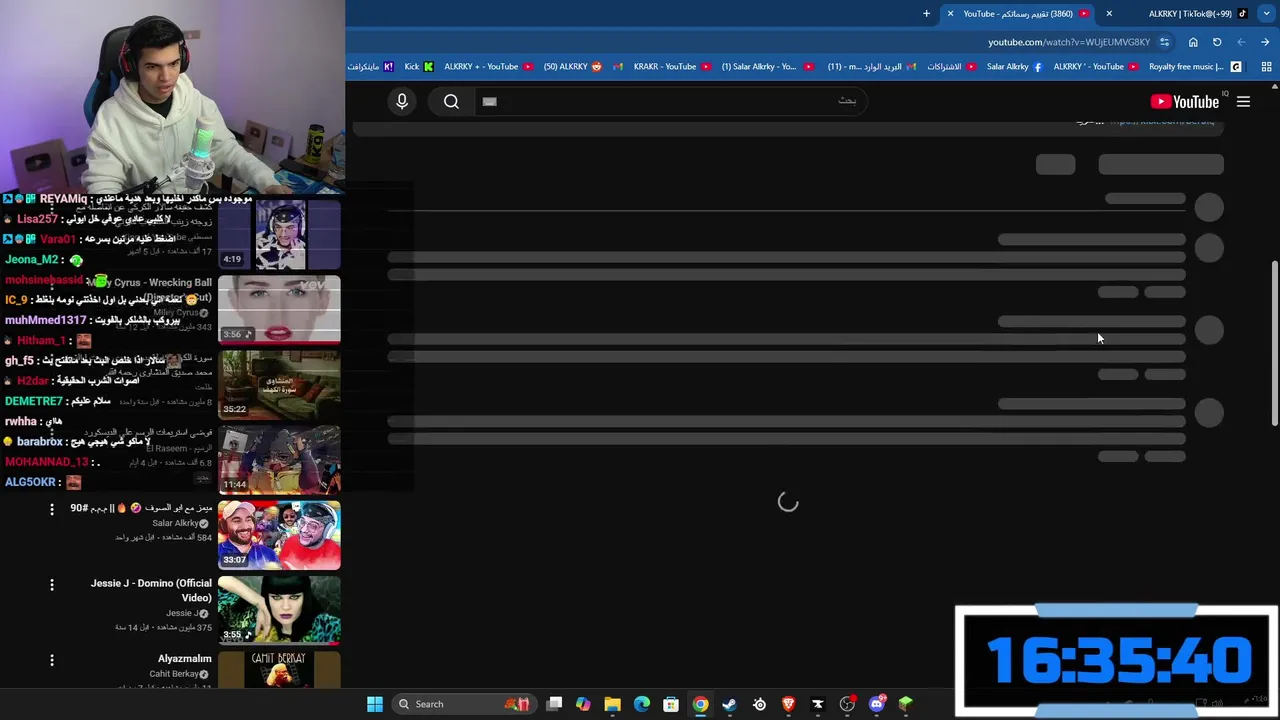Open the site settings tune icon
1280x720 pixels.
(x=1164, y=42)
